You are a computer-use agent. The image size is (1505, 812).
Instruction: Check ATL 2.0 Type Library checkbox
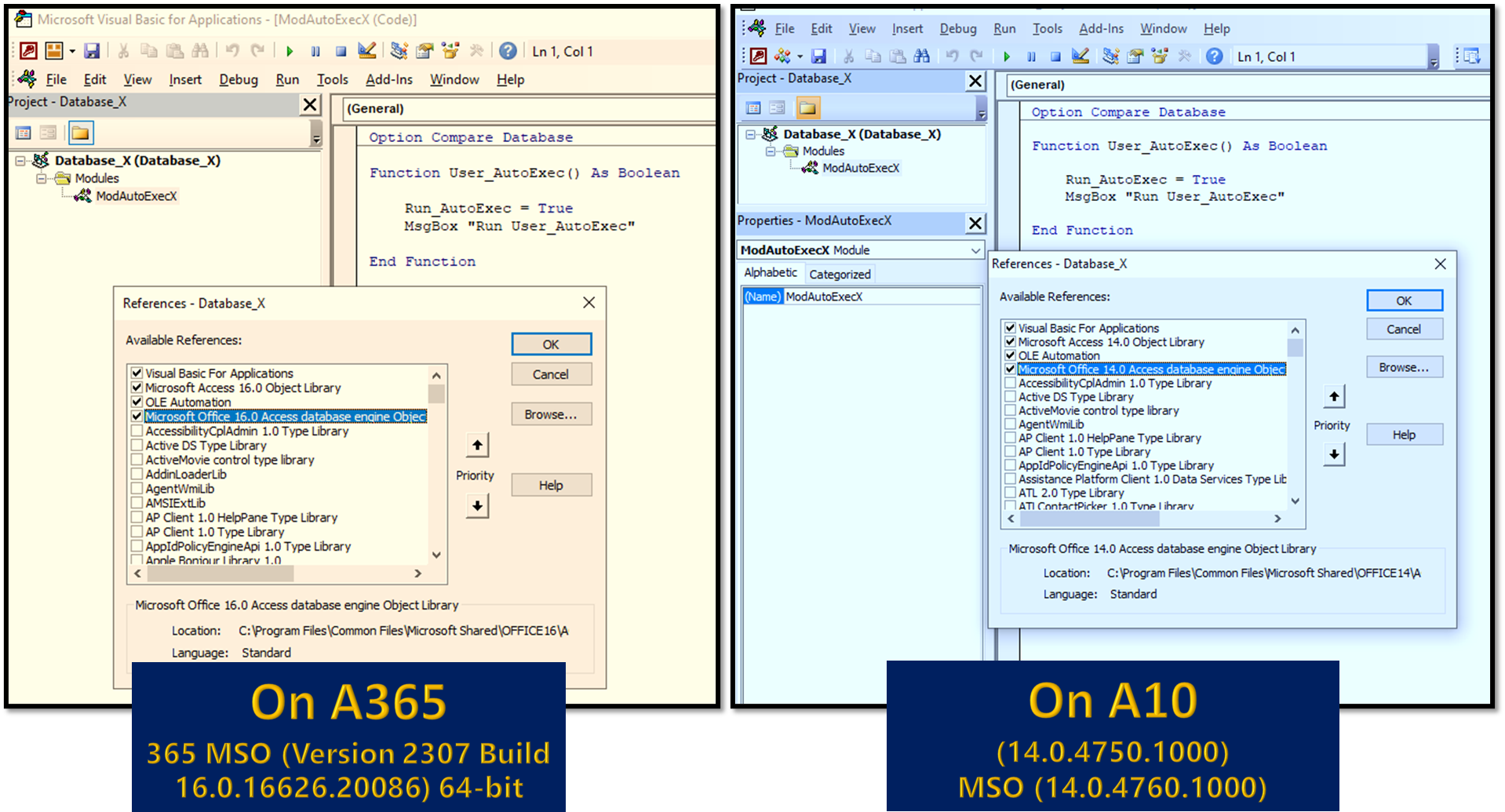(1011, 493)
